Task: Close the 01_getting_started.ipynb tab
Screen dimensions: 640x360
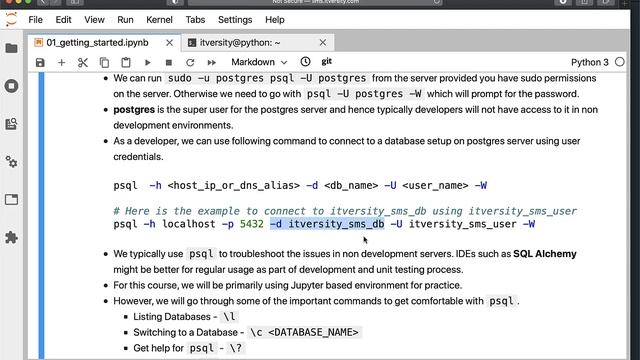Action: (x=169, y=42)
